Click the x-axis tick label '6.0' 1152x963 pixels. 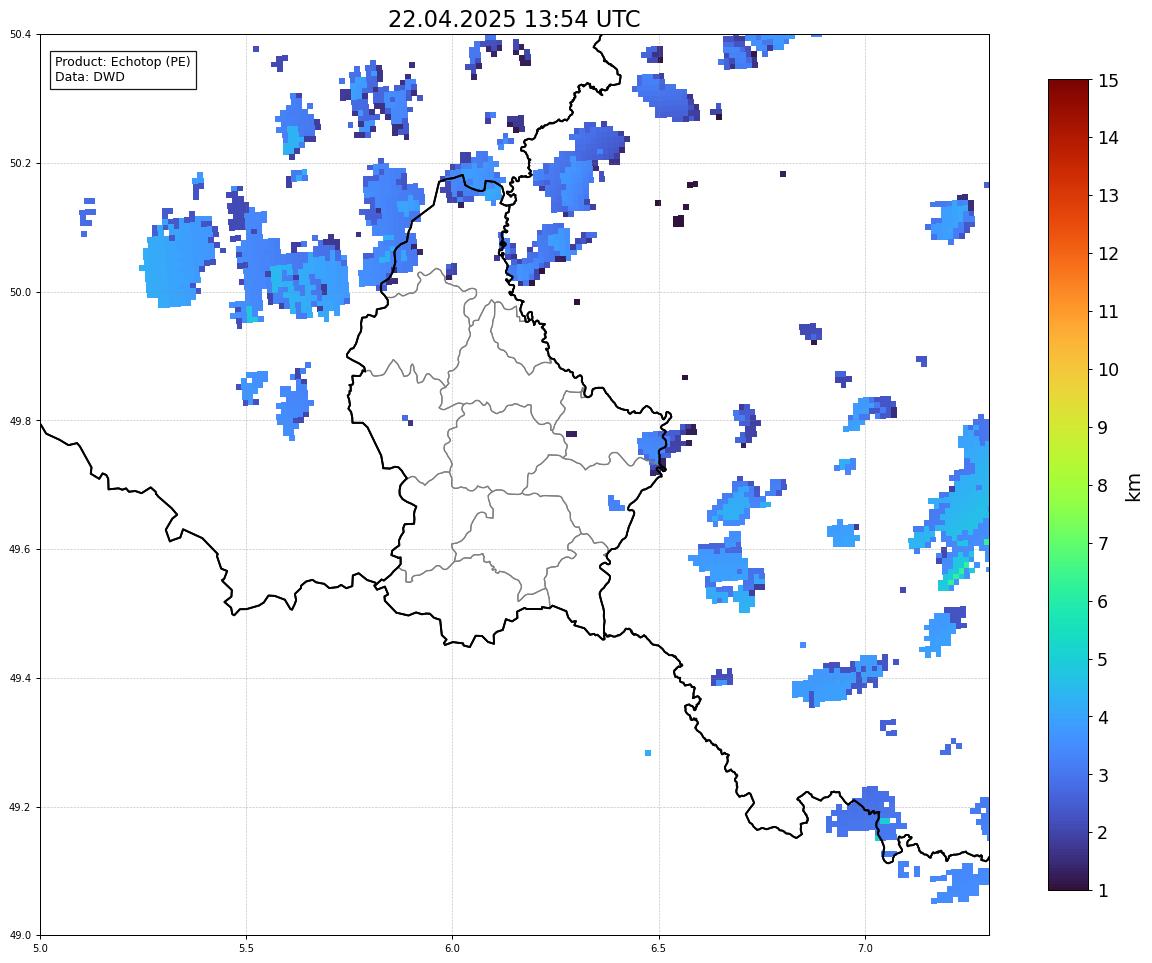point(453,949)
